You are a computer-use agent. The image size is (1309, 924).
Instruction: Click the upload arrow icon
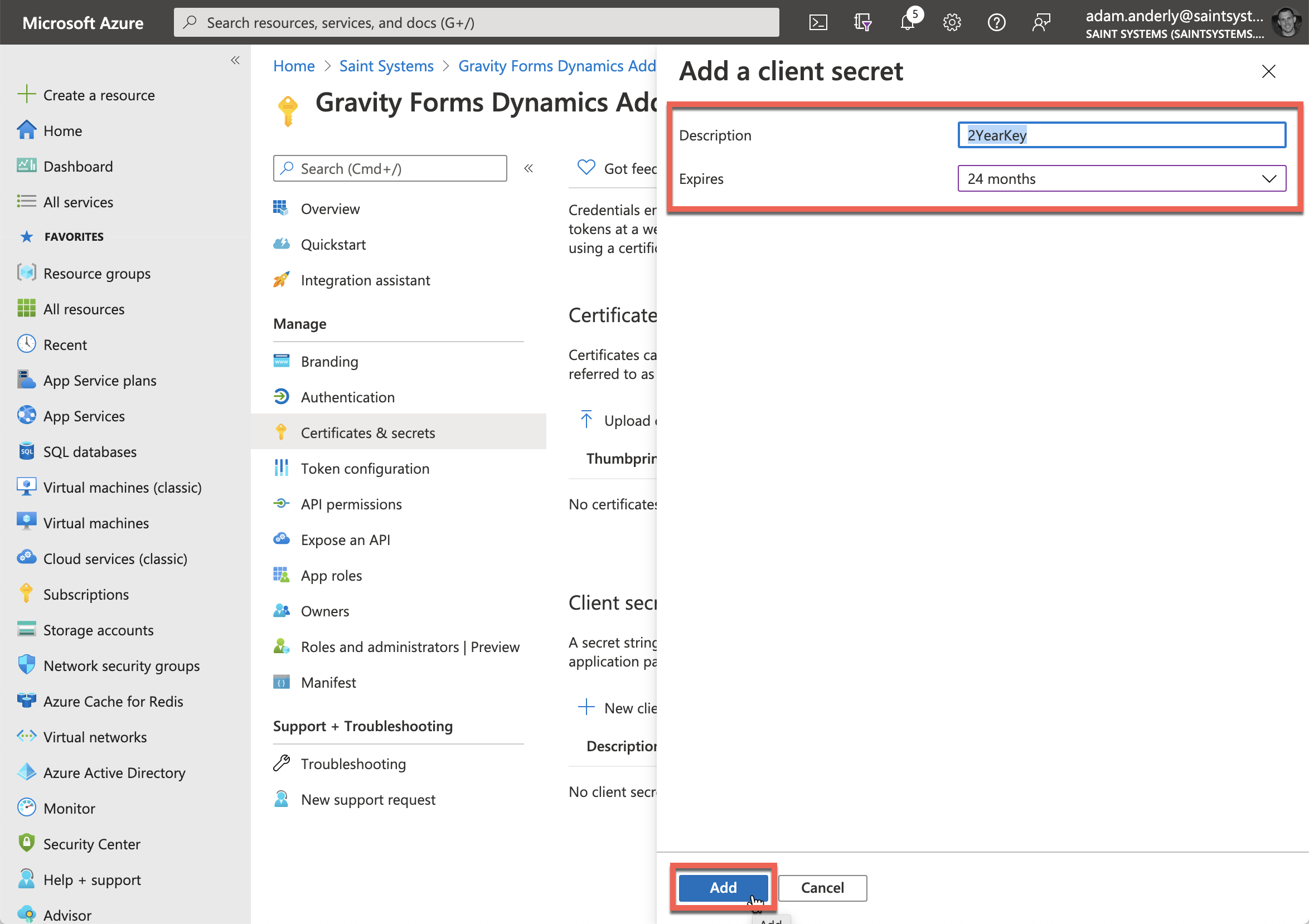click(586, 420)
